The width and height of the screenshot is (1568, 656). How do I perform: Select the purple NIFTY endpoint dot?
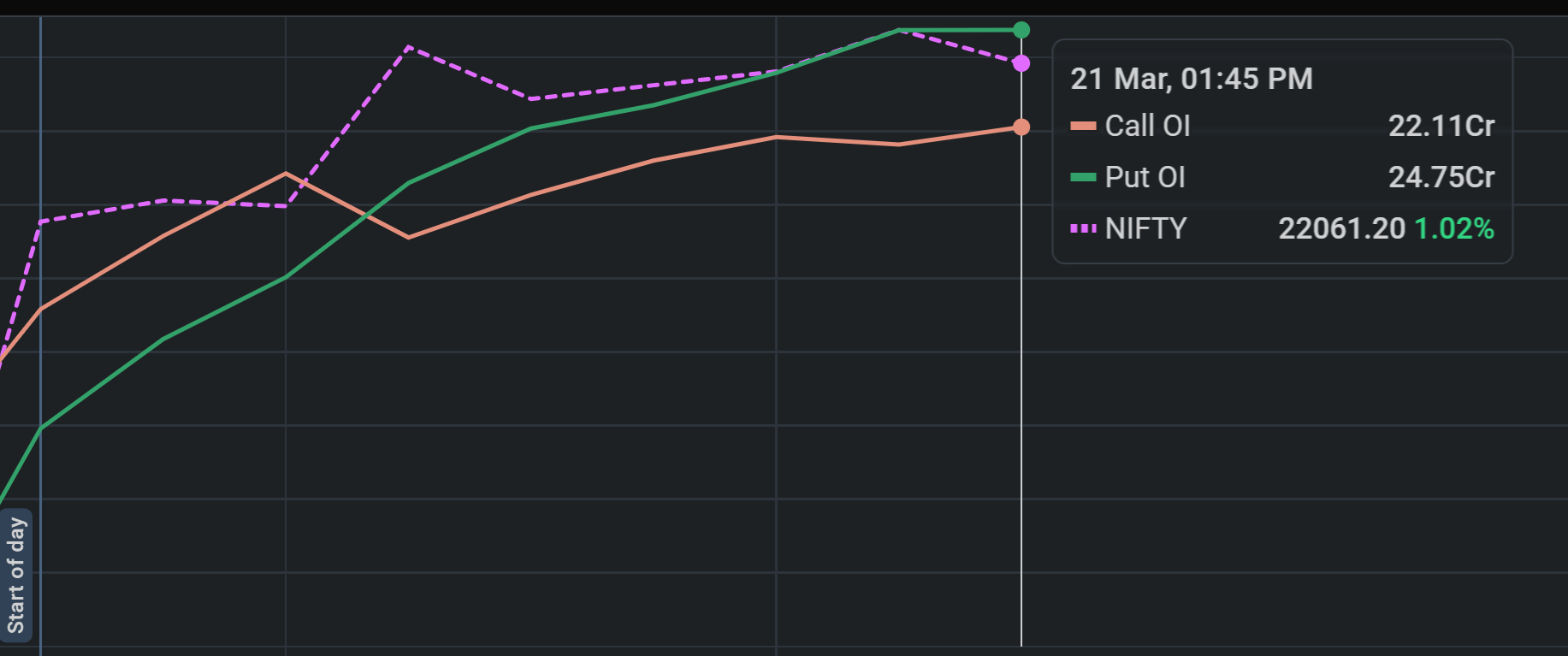[x=1021, y=63]
